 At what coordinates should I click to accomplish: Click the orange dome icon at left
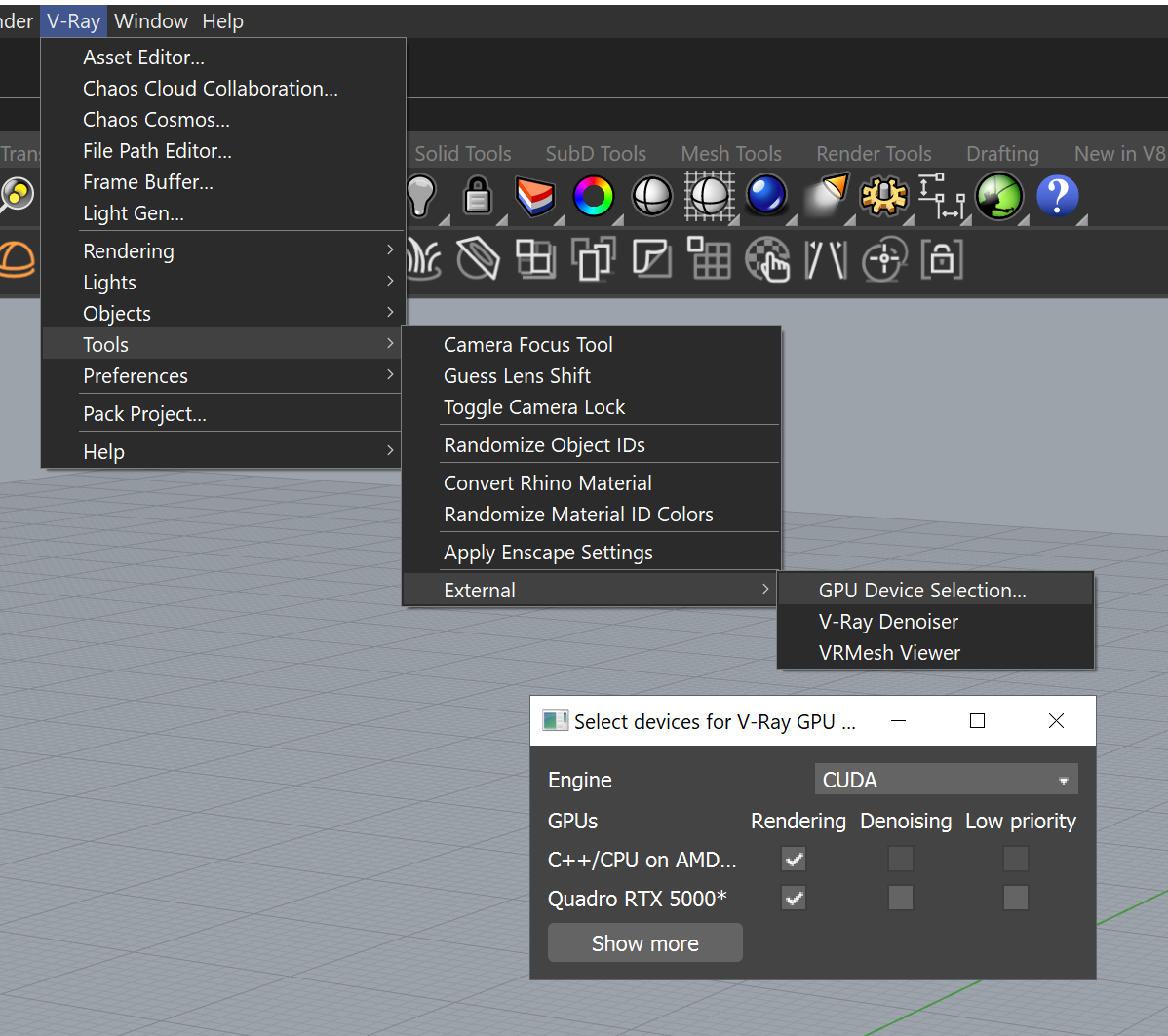click(x=17, y=260)
